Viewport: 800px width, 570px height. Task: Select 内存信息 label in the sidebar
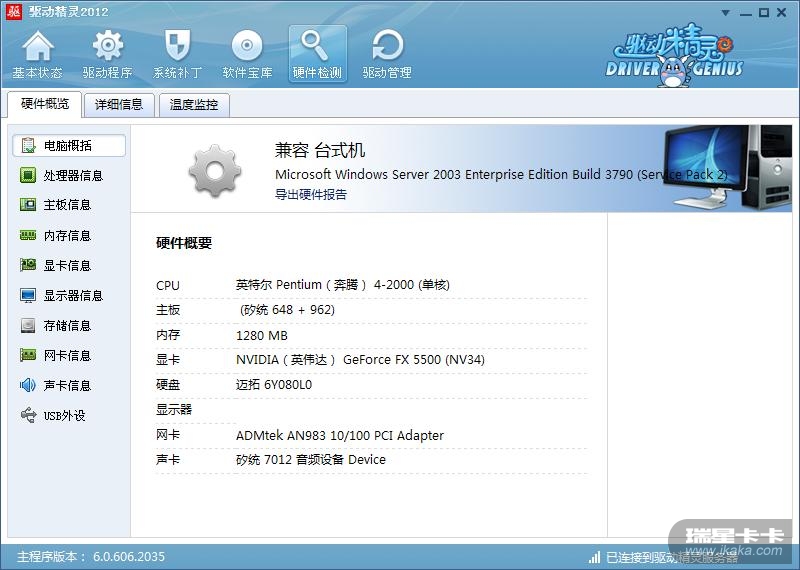click(x=67, y=236)
